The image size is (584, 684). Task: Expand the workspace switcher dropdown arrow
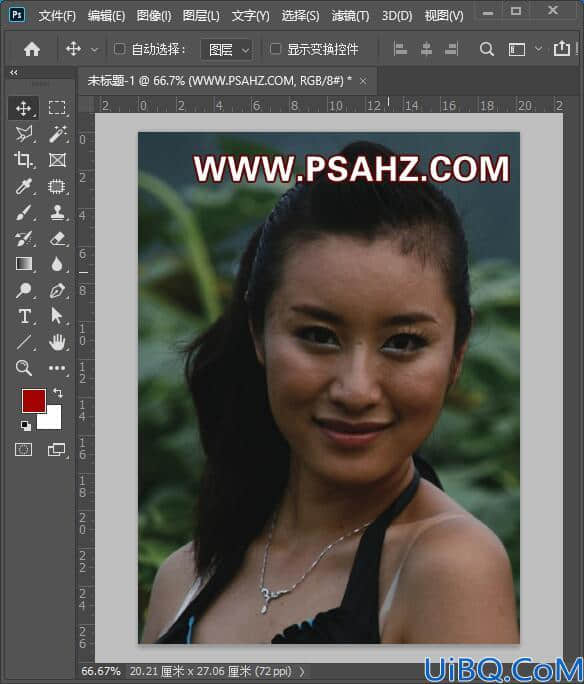539,49
